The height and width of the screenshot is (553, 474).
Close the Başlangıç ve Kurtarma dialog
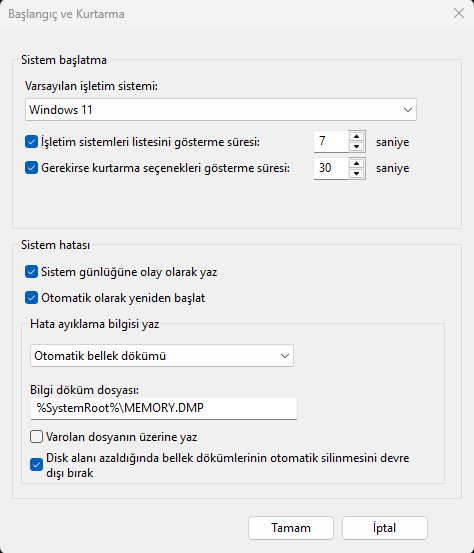click(459, 14)
